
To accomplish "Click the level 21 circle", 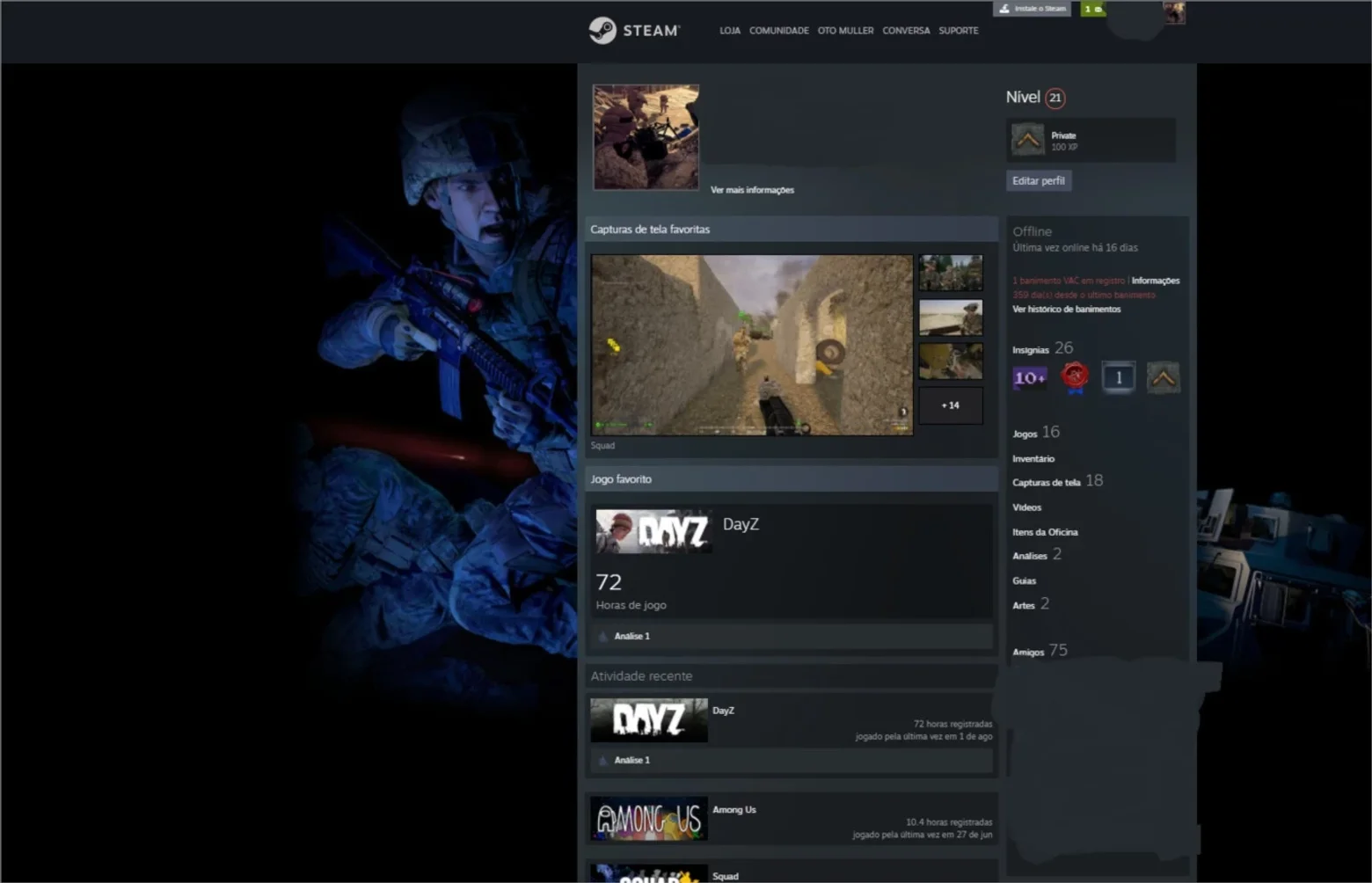I will point(1055,98).
